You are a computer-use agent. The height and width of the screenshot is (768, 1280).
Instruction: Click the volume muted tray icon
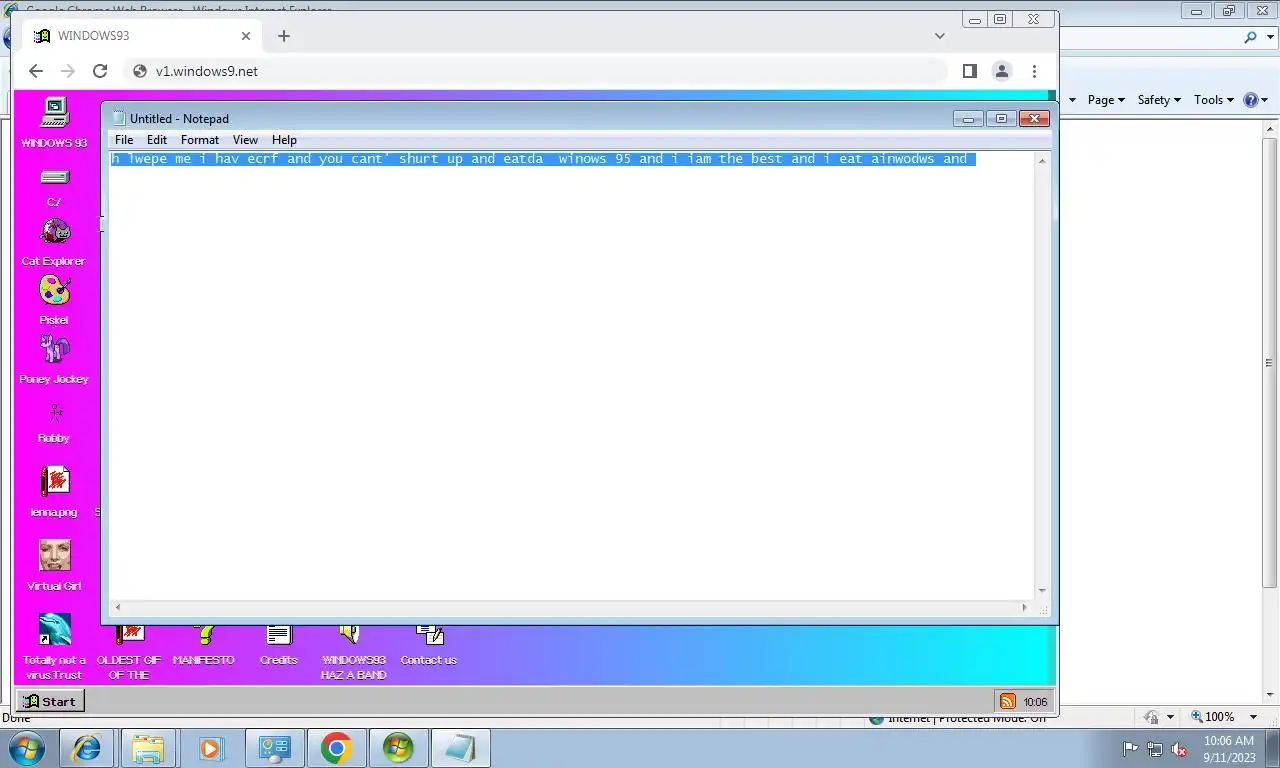coord(1179,749)
